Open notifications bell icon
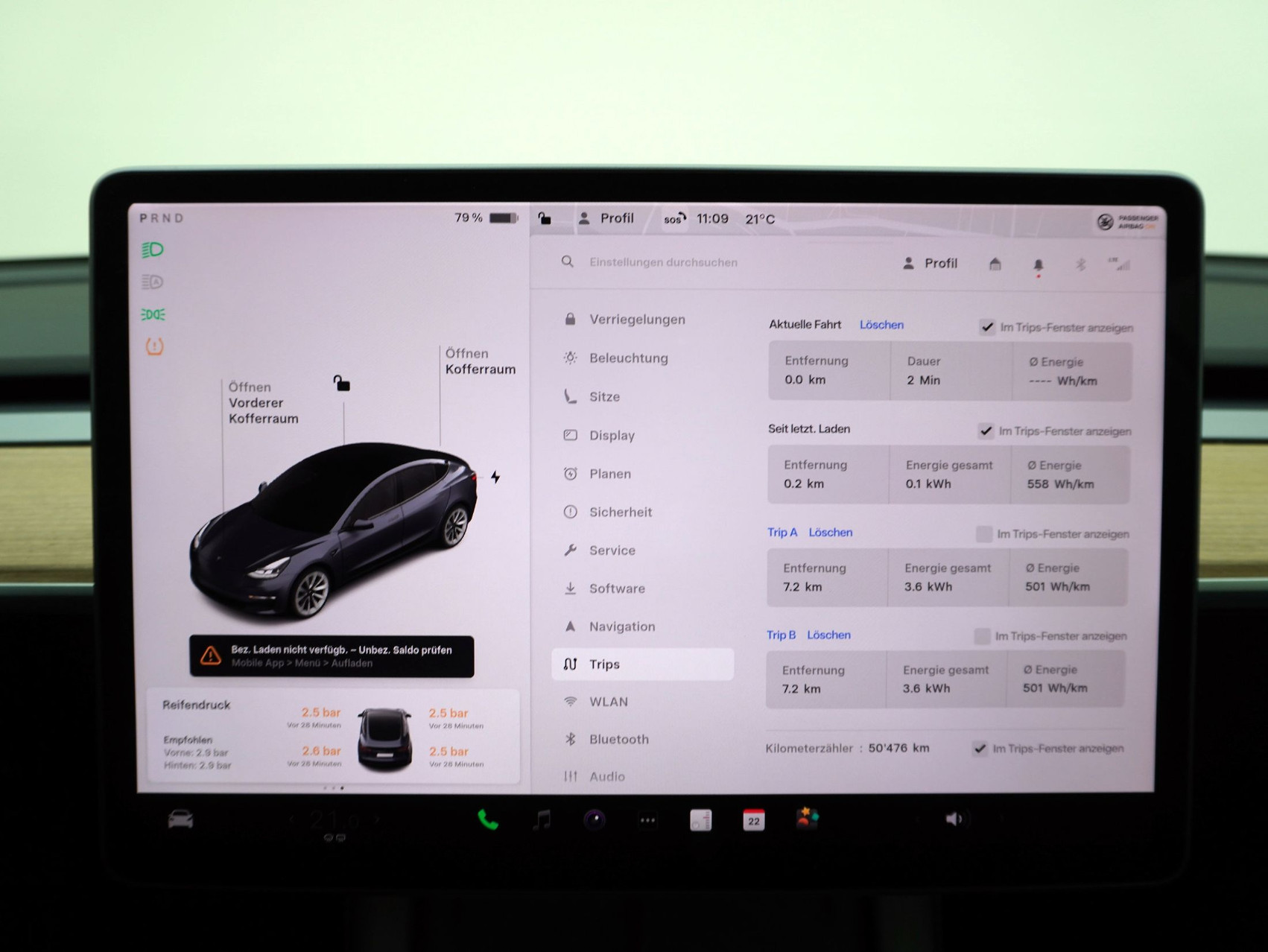Image resolution: width=1268 pixels, height=952 pixels. (x=1038, y=266)
